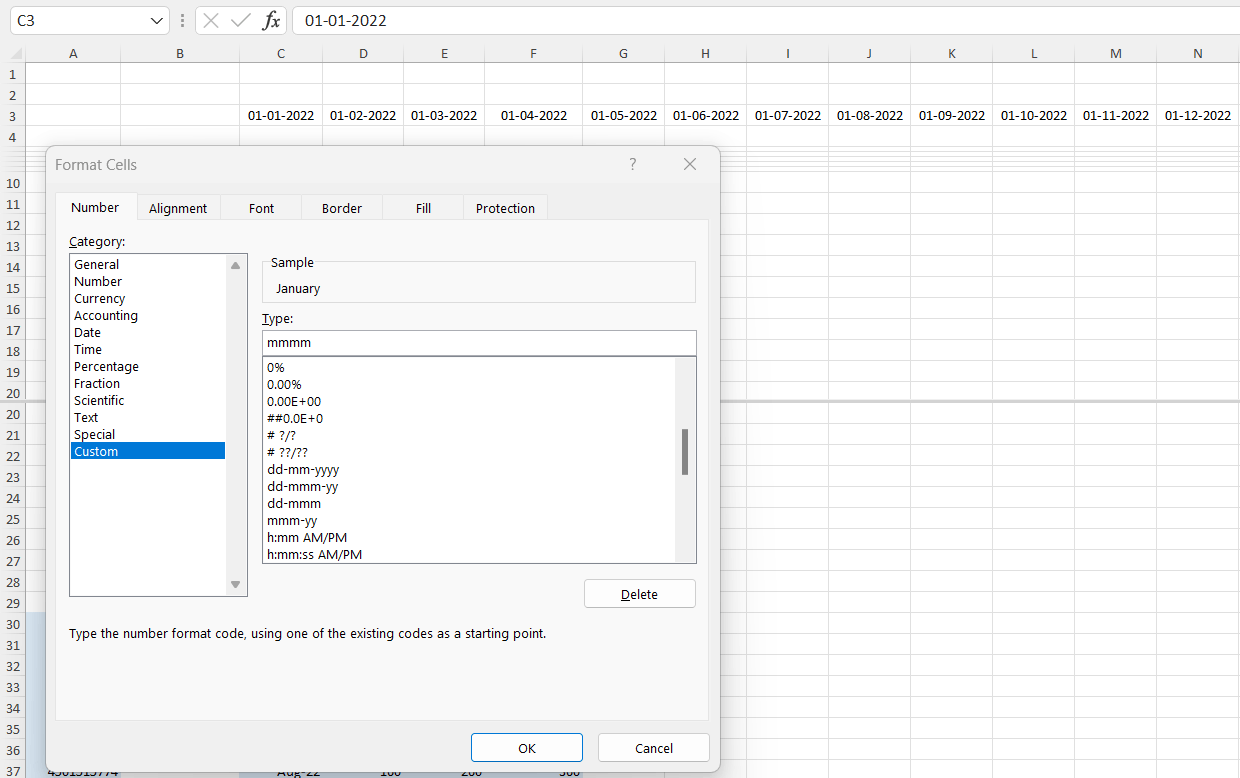Click the Insert Function fx icon
Screen dimensions: 1240x778
point(271,21)
